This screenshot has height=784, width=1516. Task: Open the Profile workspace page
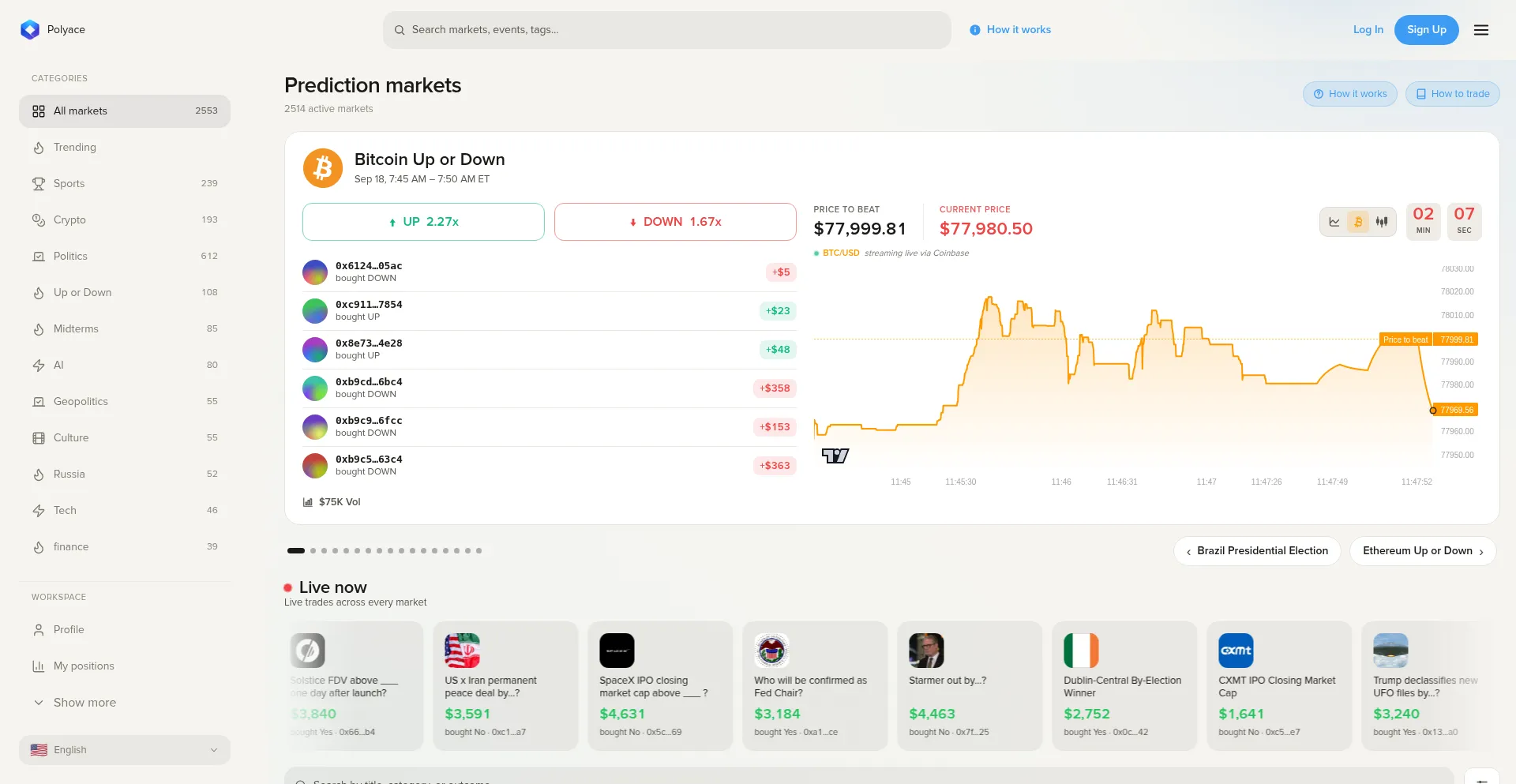point(125,630)
